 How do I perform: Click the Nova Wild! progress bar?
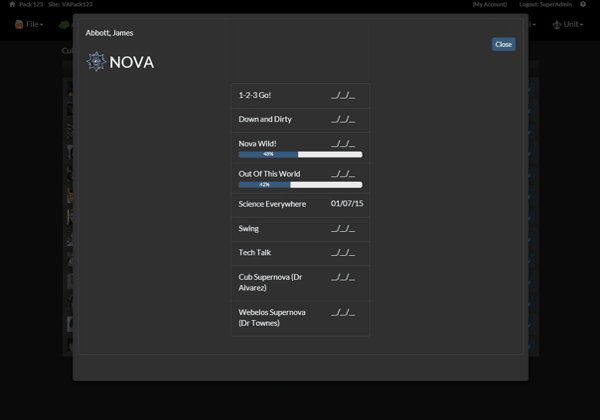tap(300, 155)
